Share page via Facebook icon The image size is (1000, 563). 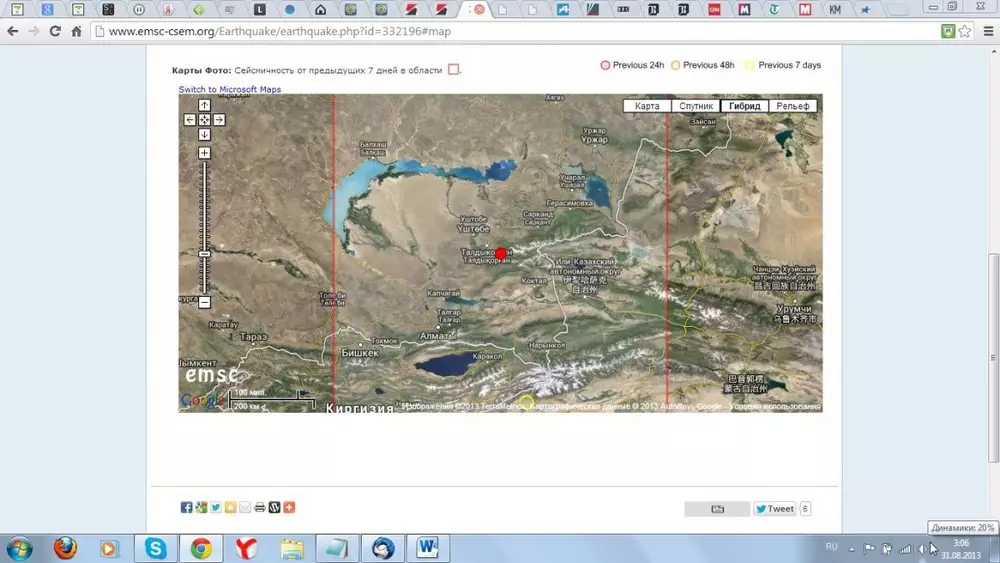(x=186, y=508)
